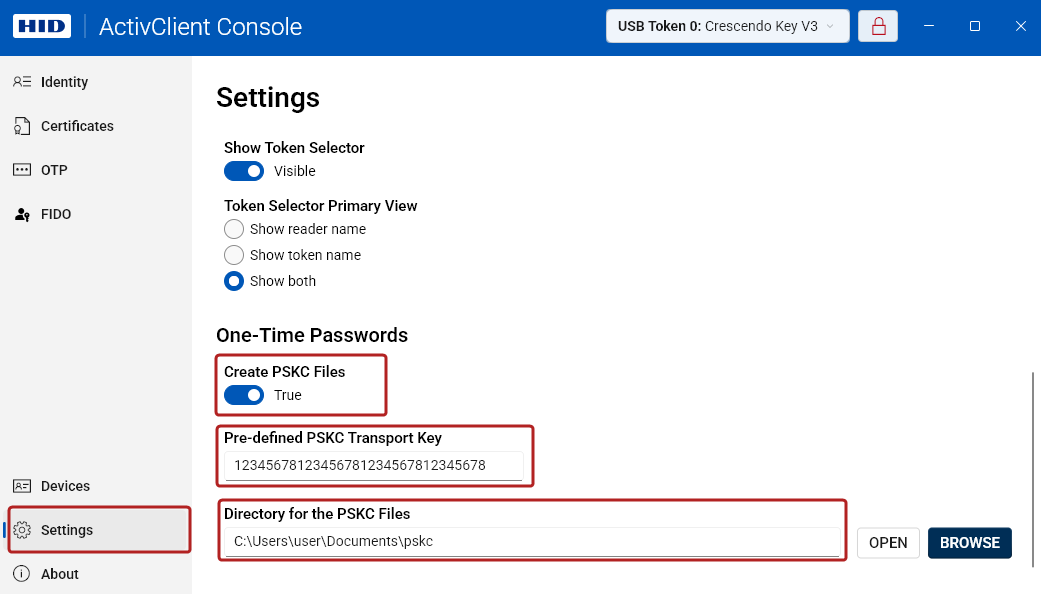This screenshot has height=594, width=1041.
Task: Click the Pre-defined PSKC Transport Key field
Action: coord(373,465)
